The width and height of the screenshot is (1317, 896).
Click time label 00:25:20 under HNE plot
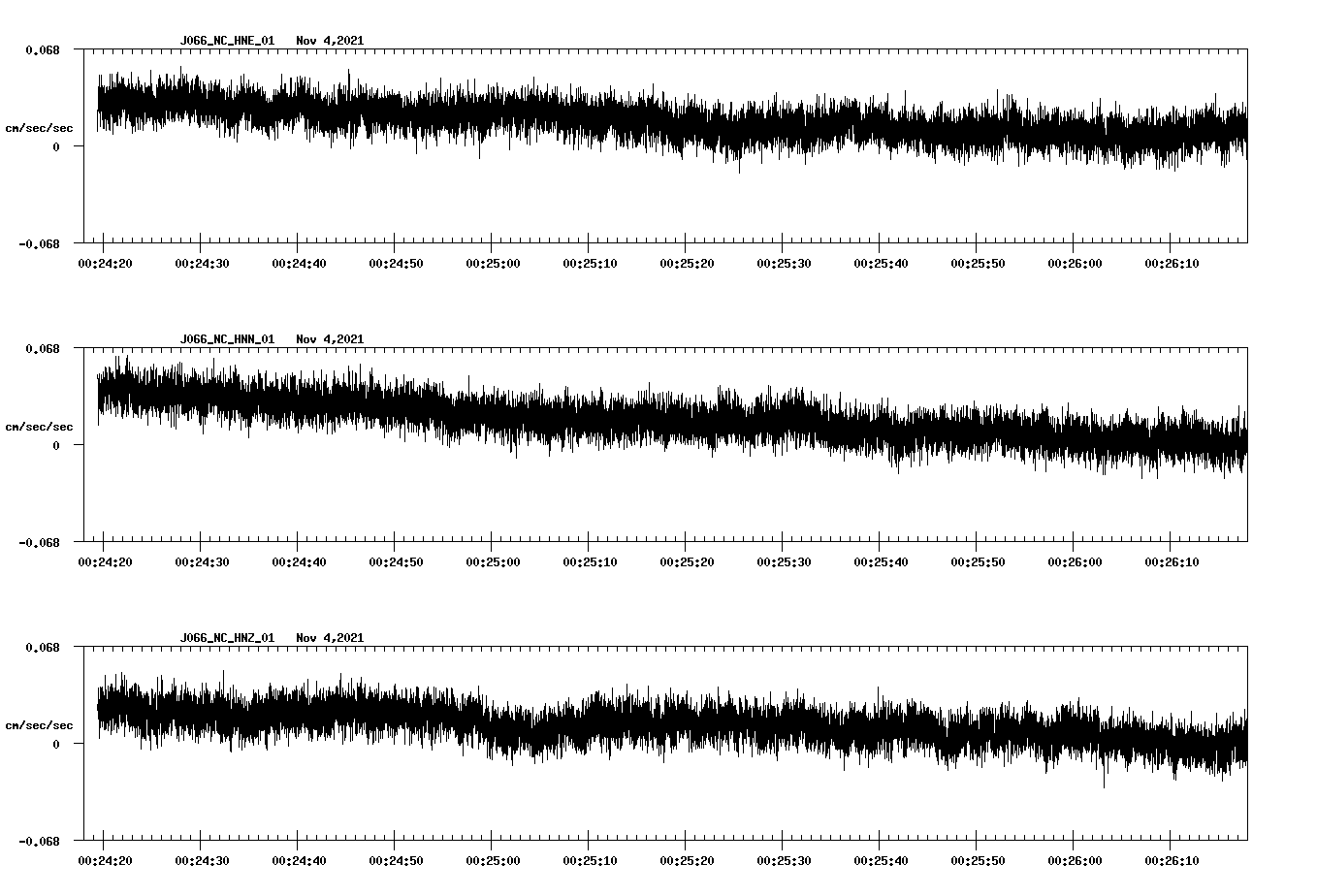687,264
